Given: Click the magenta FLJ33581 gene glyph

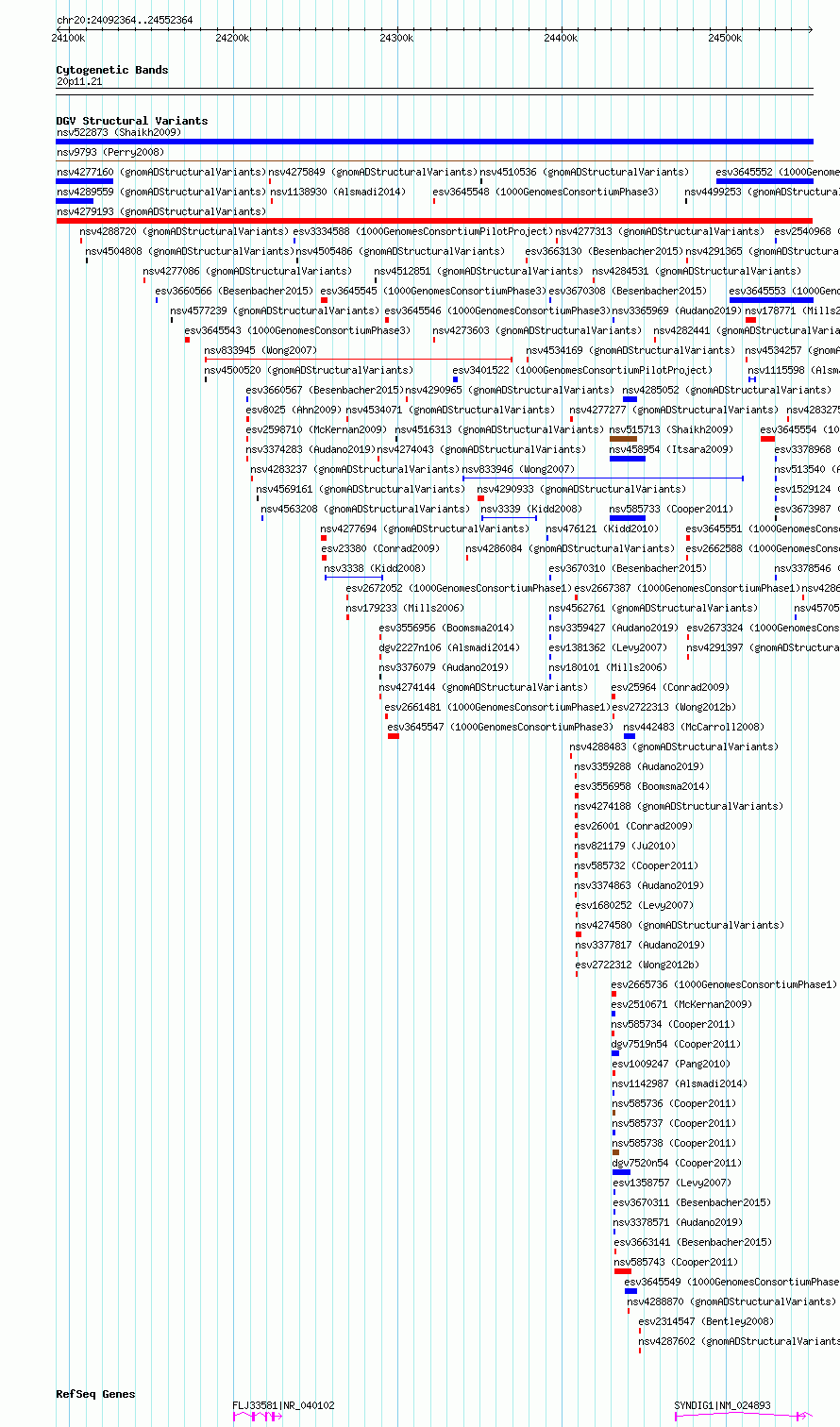Looking at the screenshot, I should point(258,1416).
